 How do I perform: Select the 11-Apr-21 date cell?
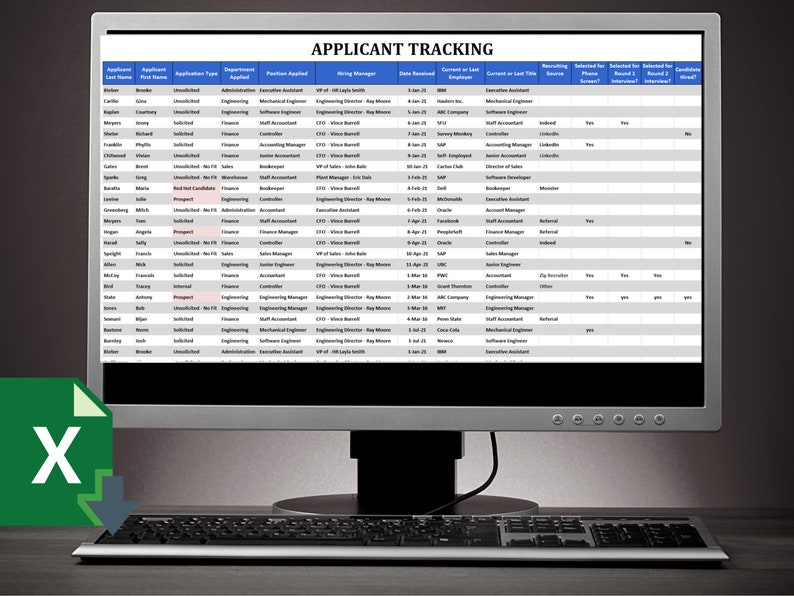[x=417, y=264]
